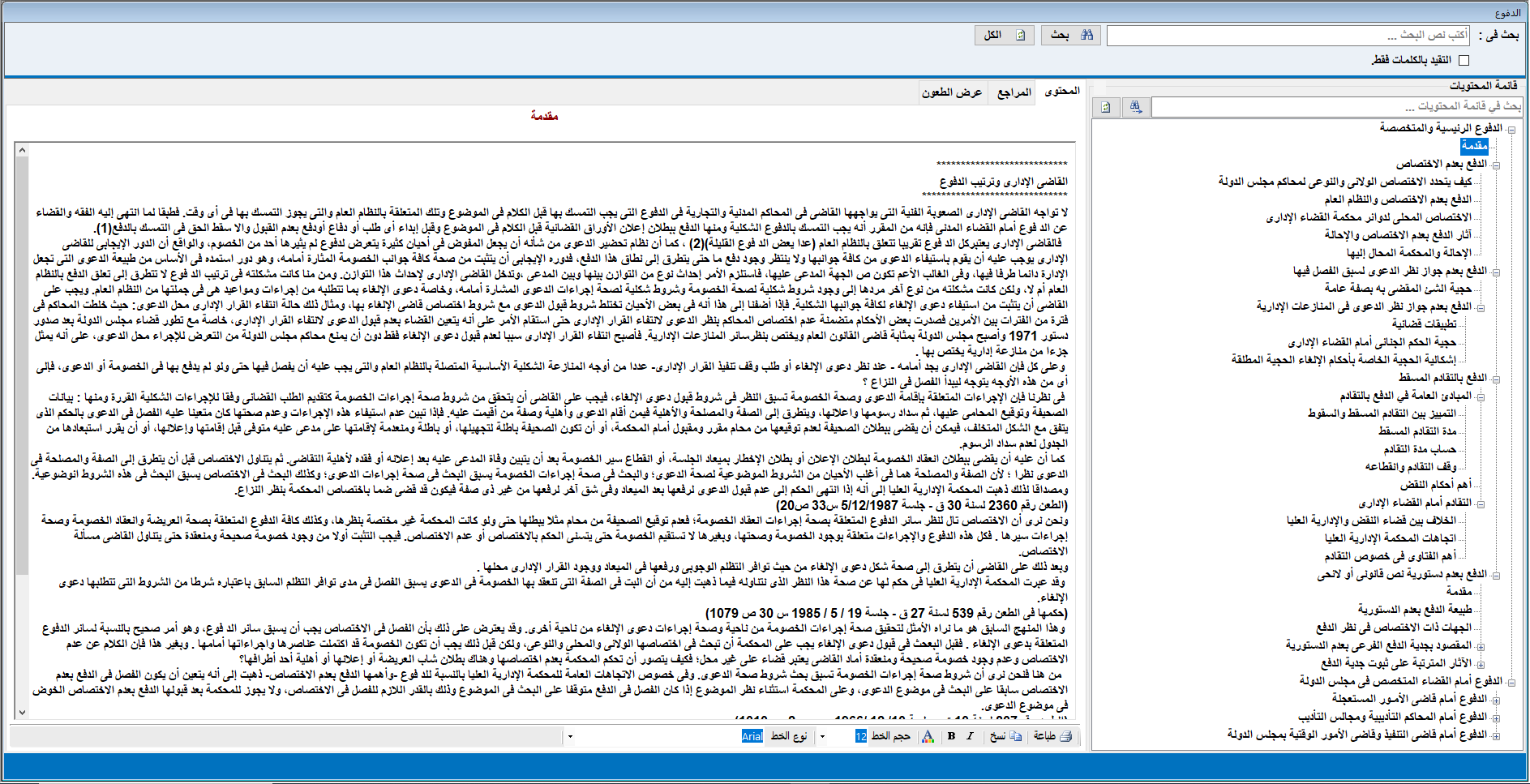
Task: Open 'الدفع بعدم الاختصاص والنظام العام' item
Action: click(1398, 199)
